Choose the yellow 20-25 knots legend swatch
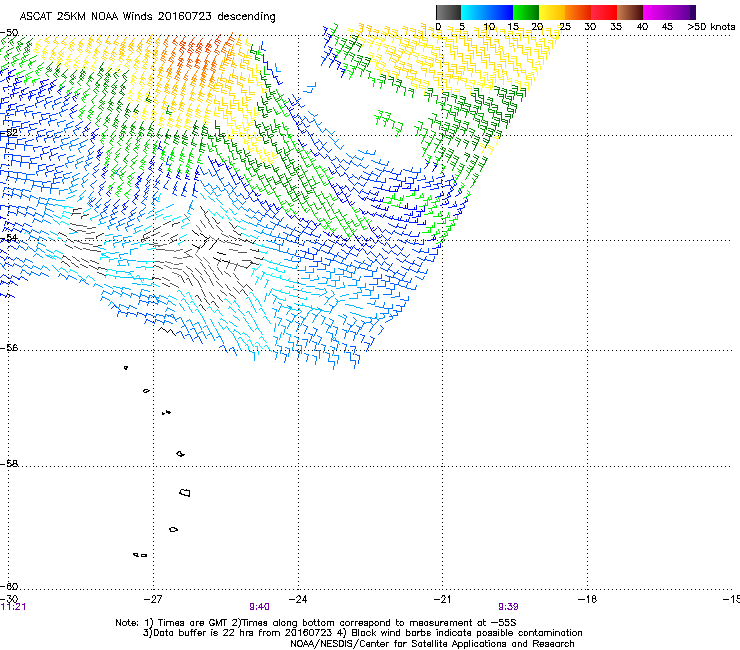740x650 pixels. 552,12
